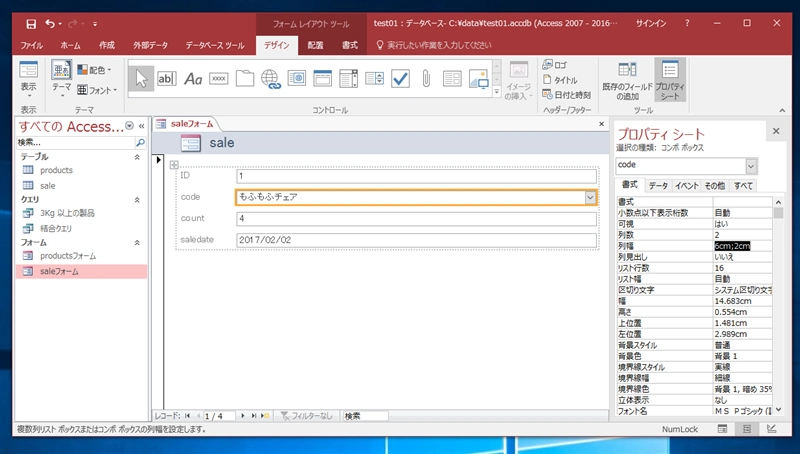Toggle the プロパティシート ribbon button
Image resolution: width=800 pixels, height=454 pixels.
[x=670, y=80]
